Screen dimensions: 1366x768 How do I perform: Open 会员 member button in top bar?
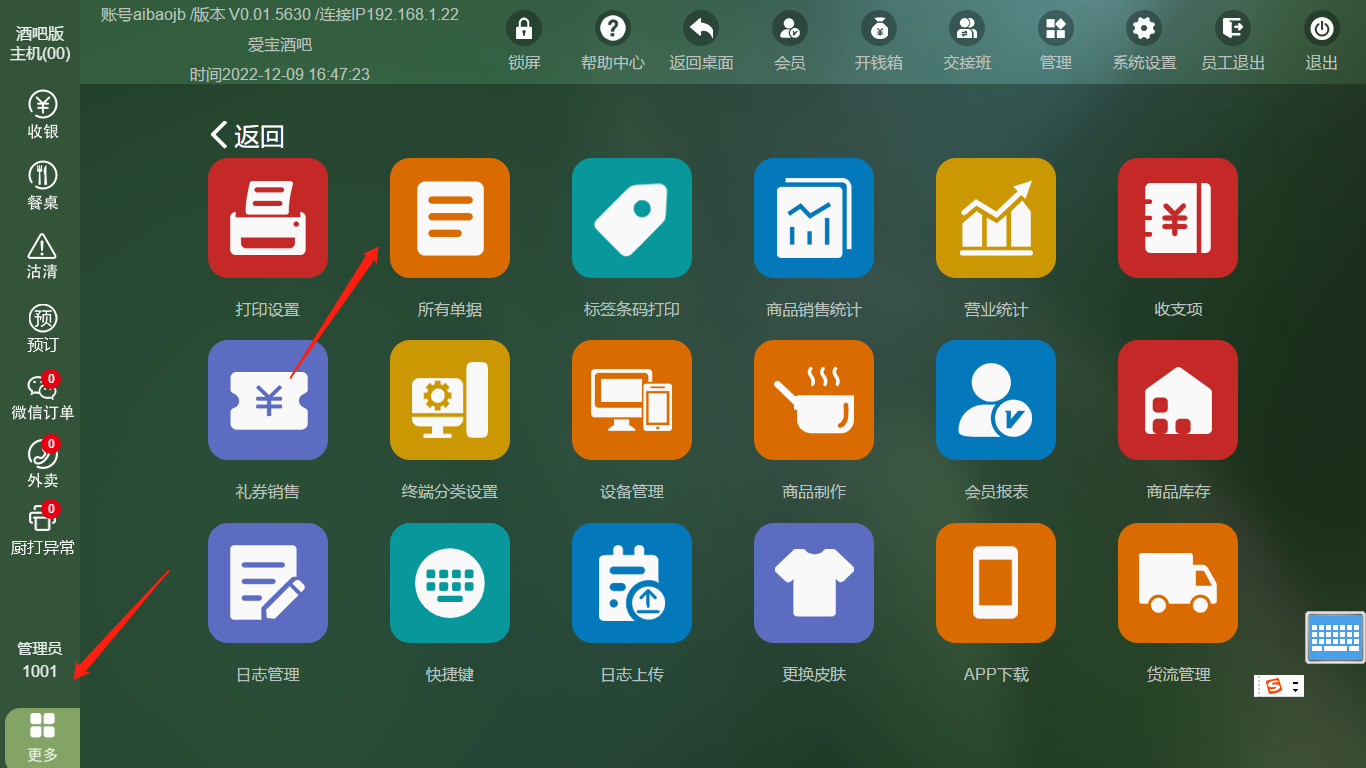point(790,42)
